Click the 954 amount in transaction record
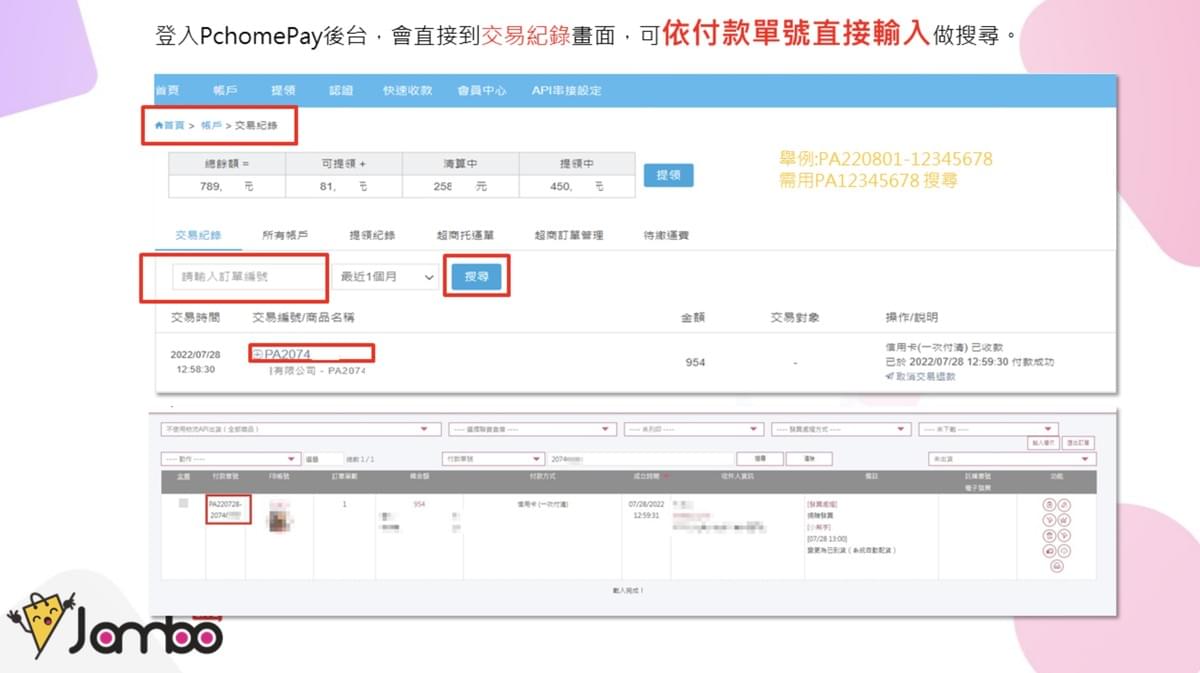This screenshot has height=673, width=1200. pos(695,362)
